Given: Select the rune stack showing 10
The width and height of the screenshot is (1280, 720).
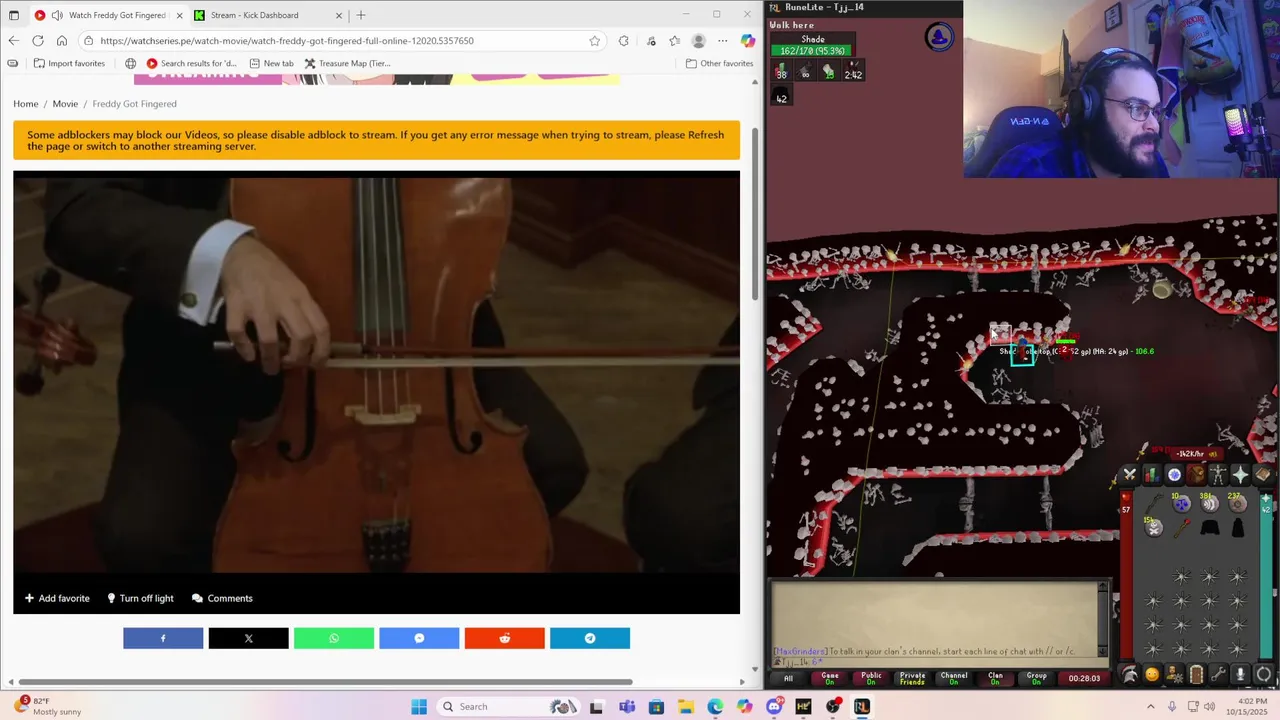Looking at the screenshot, I should click(1182, 503).
